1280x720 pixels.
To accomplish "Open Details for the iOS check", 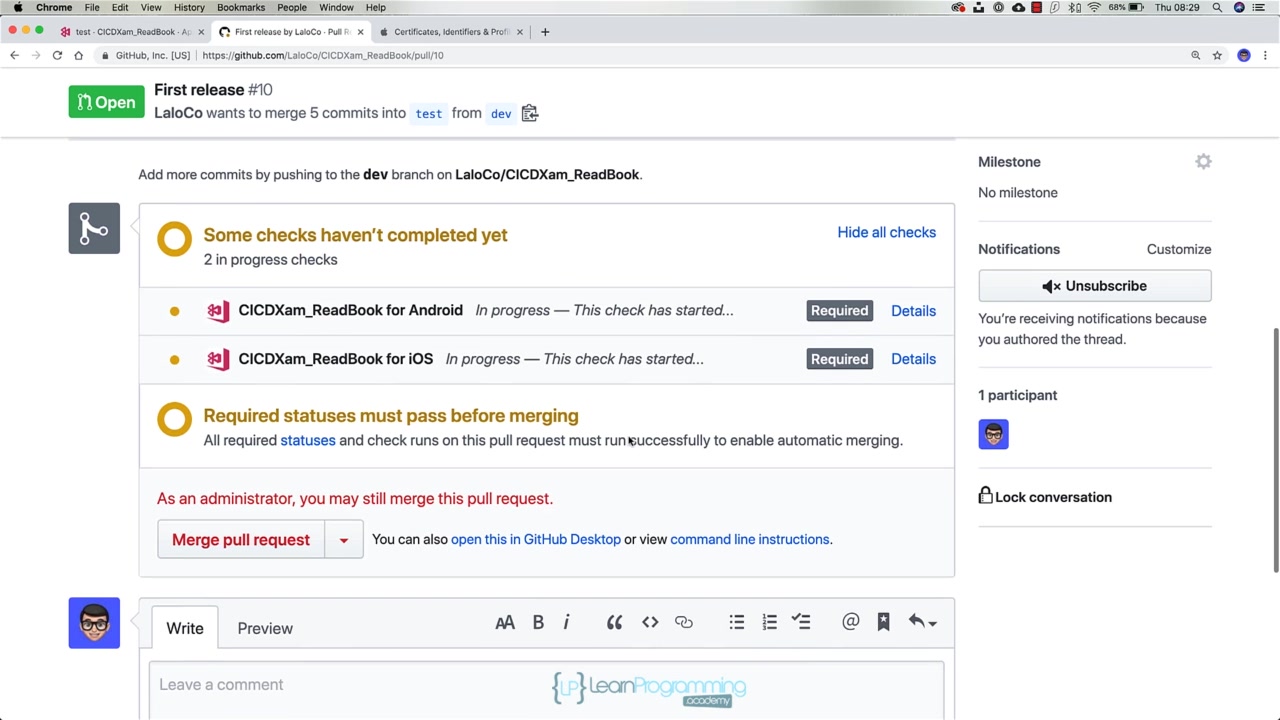I will pos(913,359).
